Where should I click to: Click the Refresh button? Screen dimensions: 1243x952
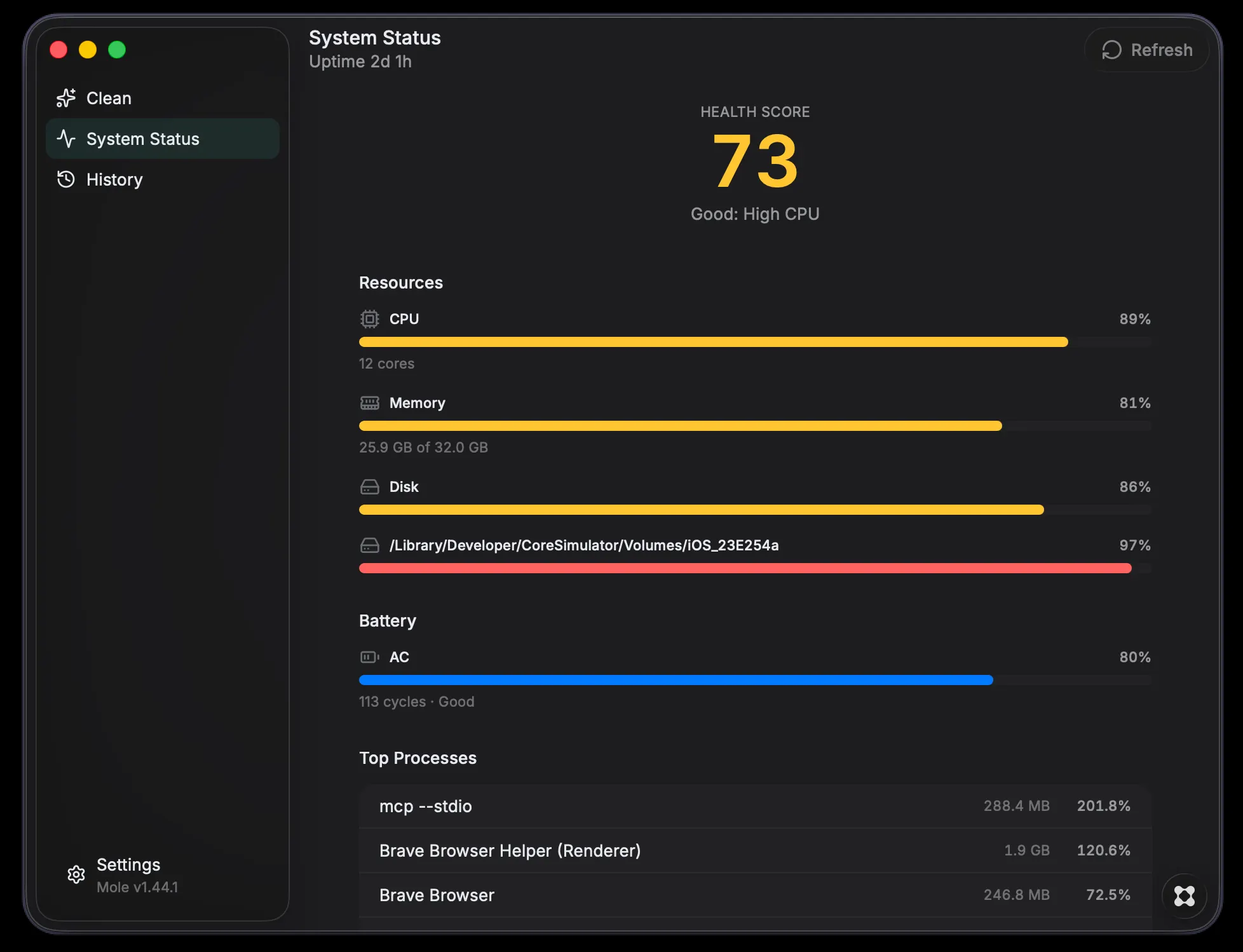1147,50
